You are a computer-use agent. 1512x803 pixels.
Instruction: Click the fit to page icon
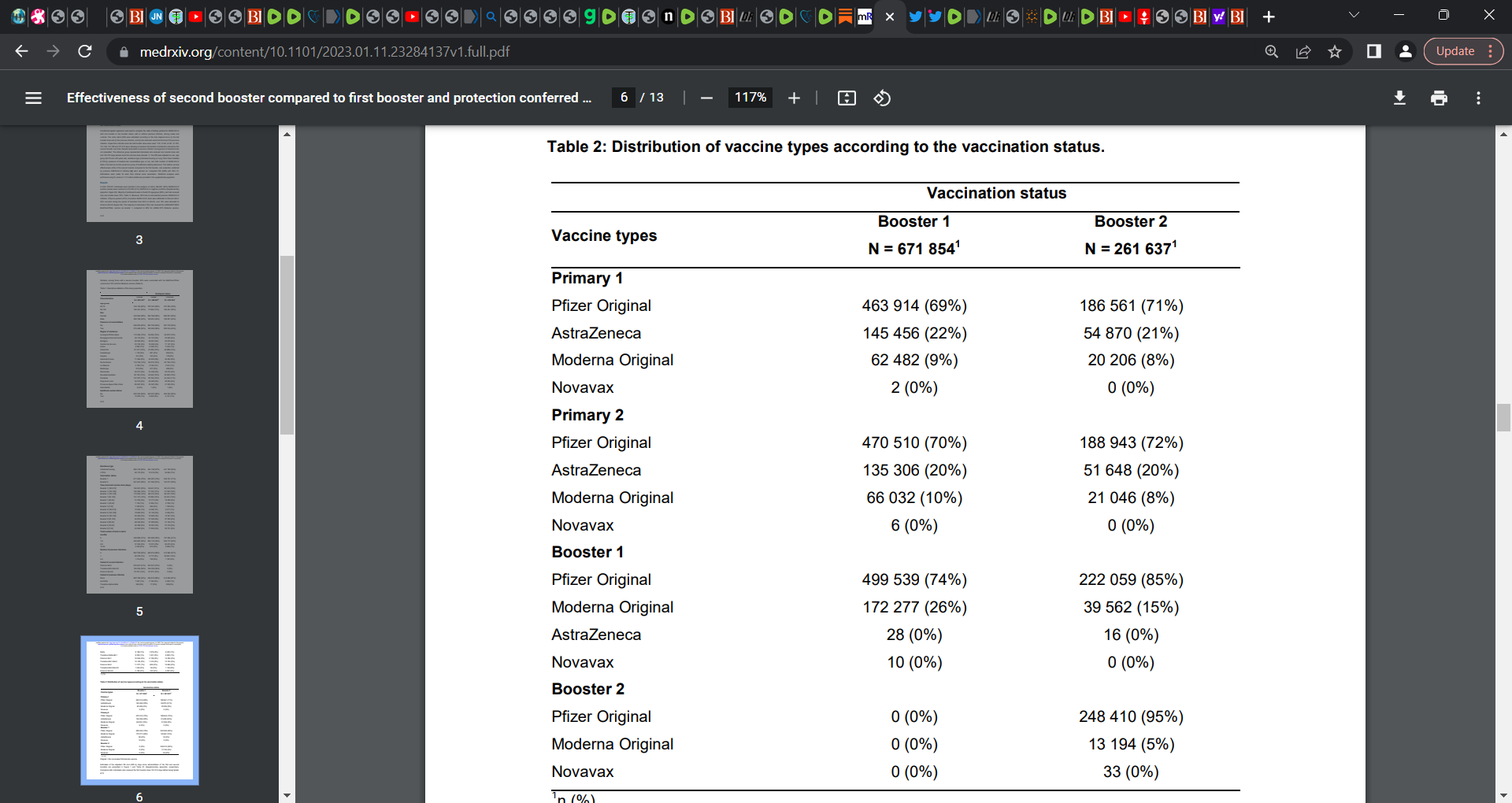(847, 98)
